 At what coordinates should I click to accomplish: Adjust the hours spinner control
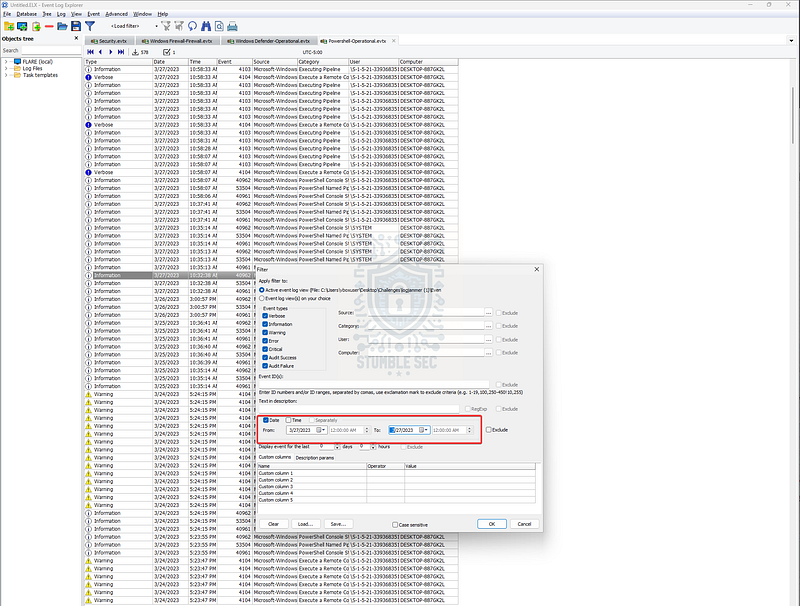click(x=373, y=447)
